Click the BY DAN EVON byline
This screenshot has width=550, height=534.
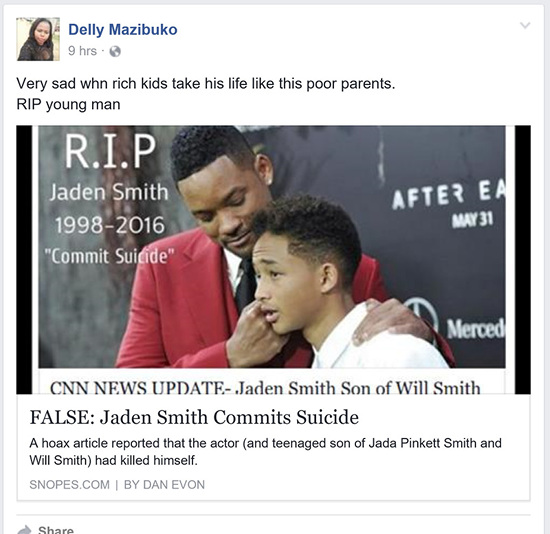[164, 485]
